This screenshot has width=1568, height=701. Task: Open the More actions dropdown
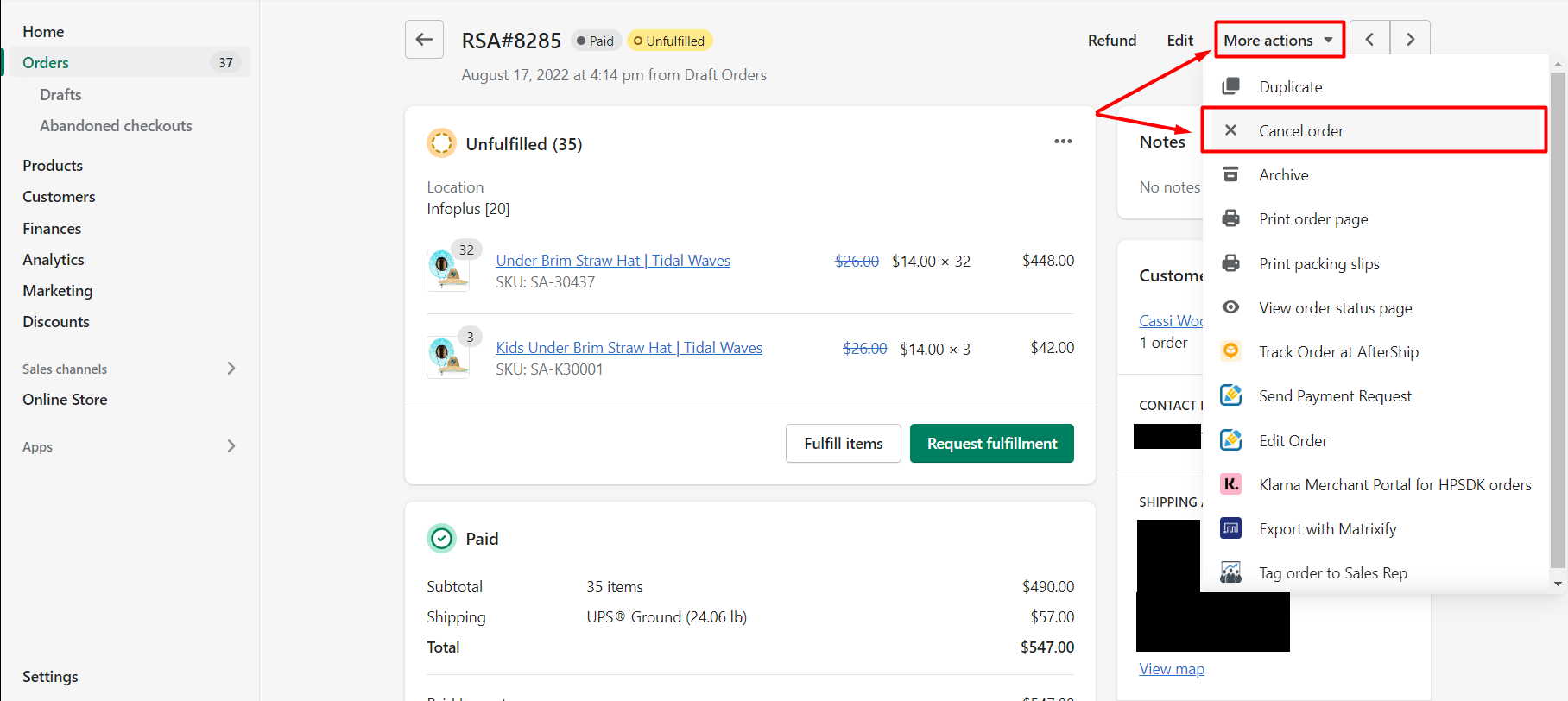(x=1279, y=40)
